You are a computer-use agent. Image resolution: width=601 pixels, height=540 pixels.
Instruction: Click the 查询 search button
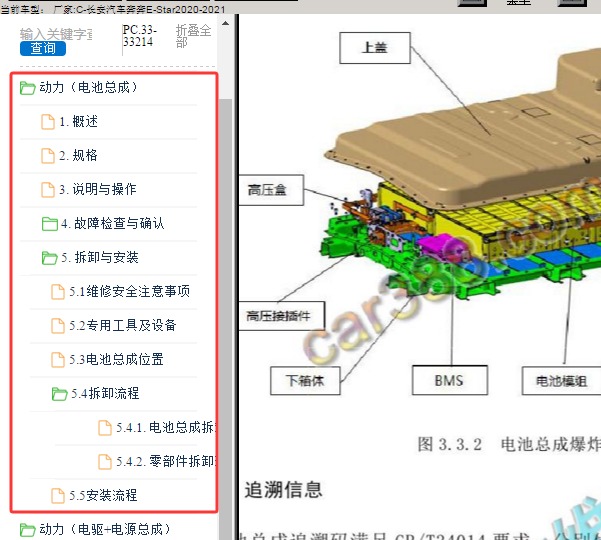(x=43, y=48)
